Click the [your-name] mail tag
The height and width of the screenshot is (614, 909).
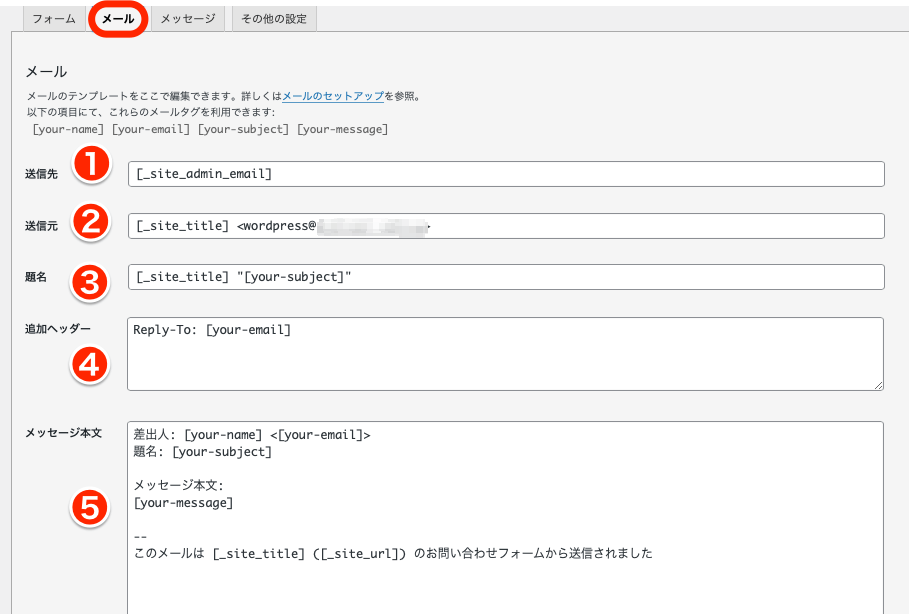[69, 129]
